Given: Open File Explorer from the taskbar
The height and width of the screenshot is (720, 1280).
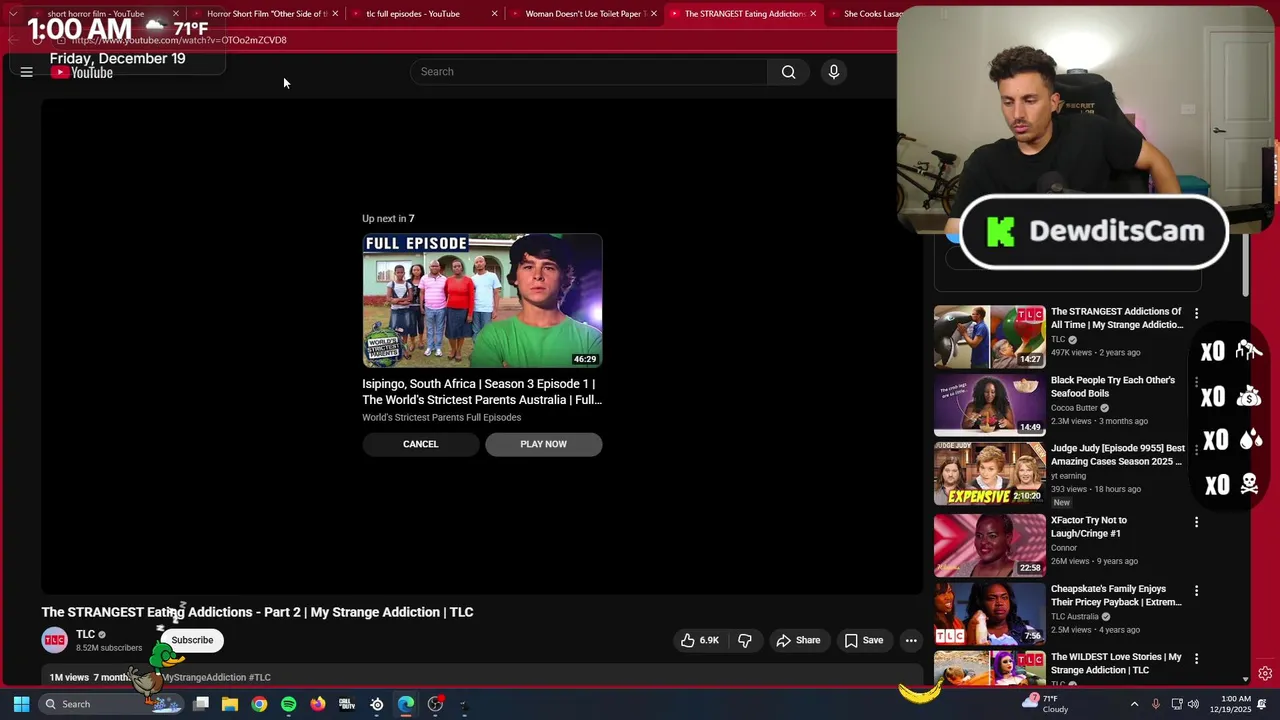Looking at the screenshot, I should [x=230, y=704].
